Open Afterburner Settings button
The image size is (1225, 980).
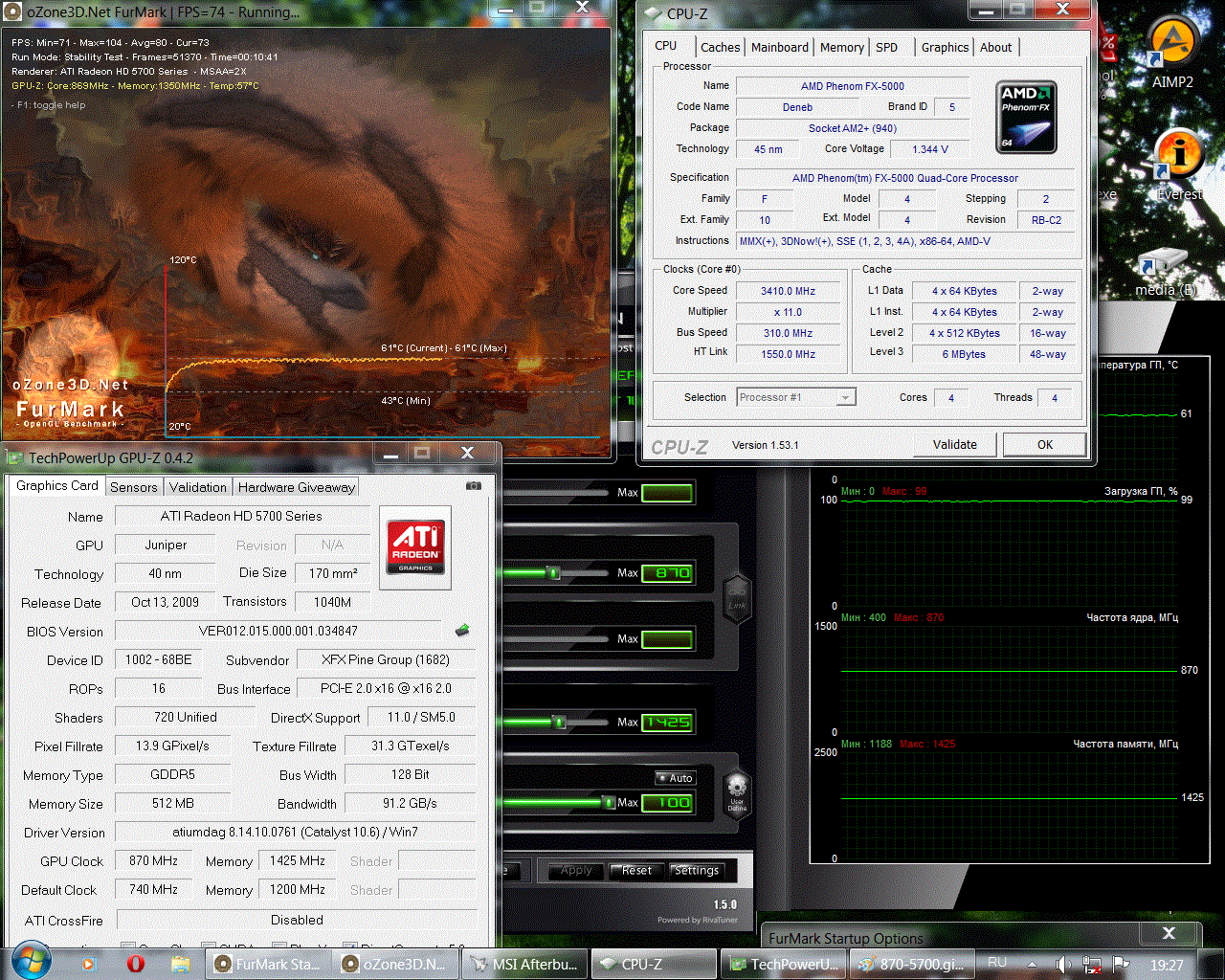[697, 871]
